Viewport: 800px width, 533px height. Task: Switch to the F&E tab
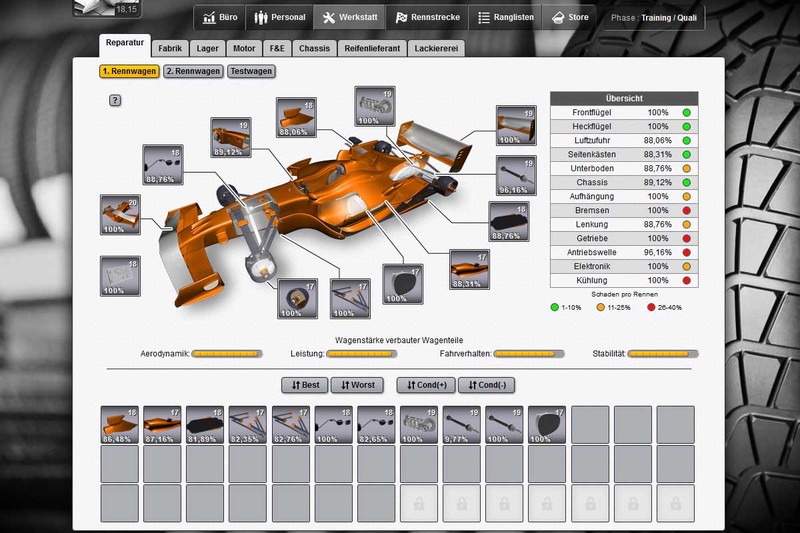point(277,48)
